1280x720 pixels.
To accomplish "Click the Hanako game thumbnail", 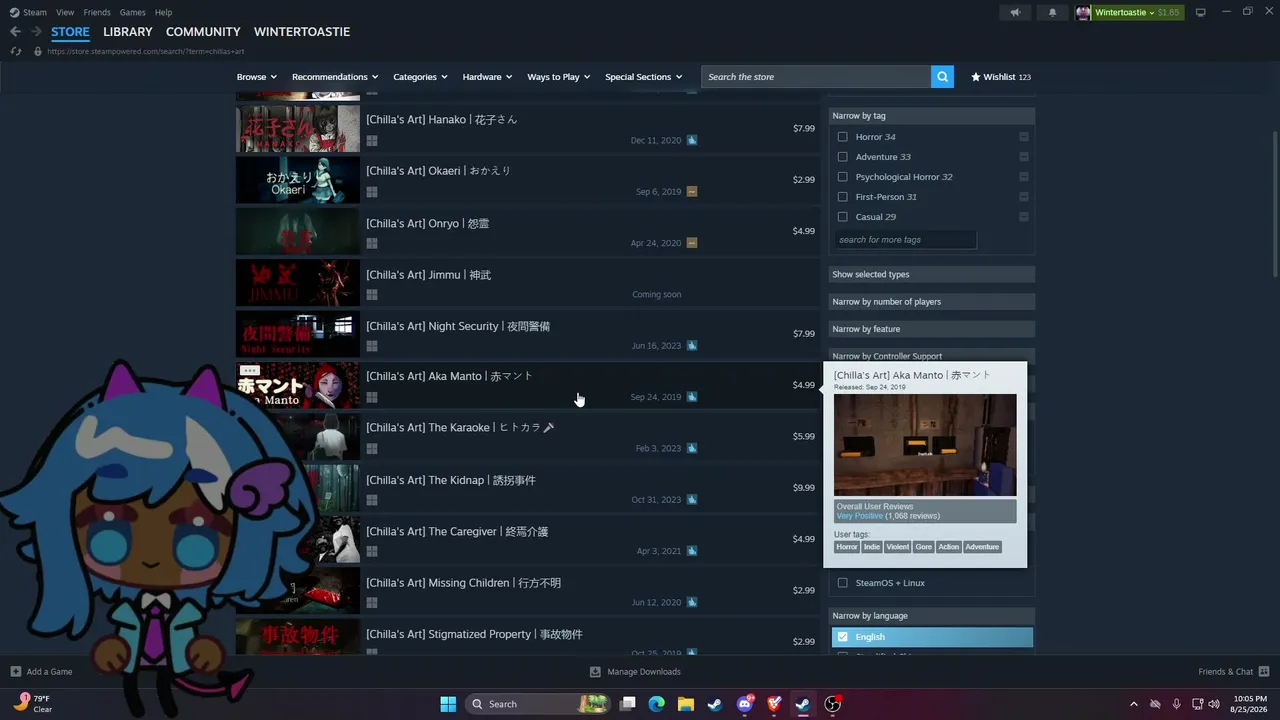I will point(298,129).
